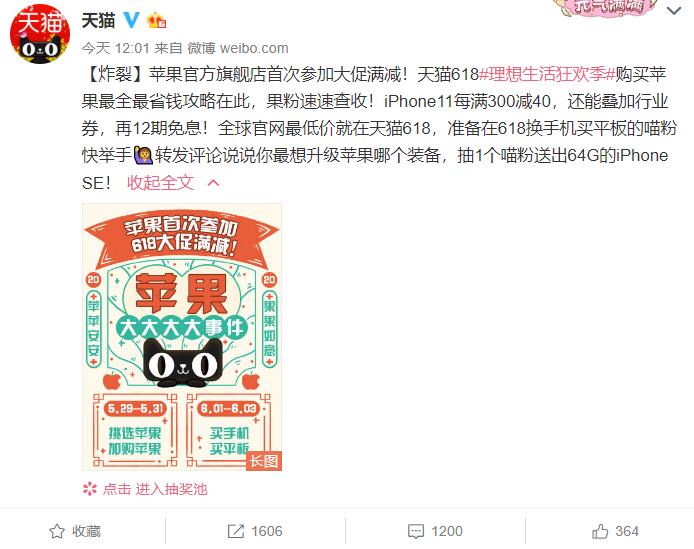Open comments via the speech bubble icon
This screenshot has height=549, width=694.
[416, 531]
